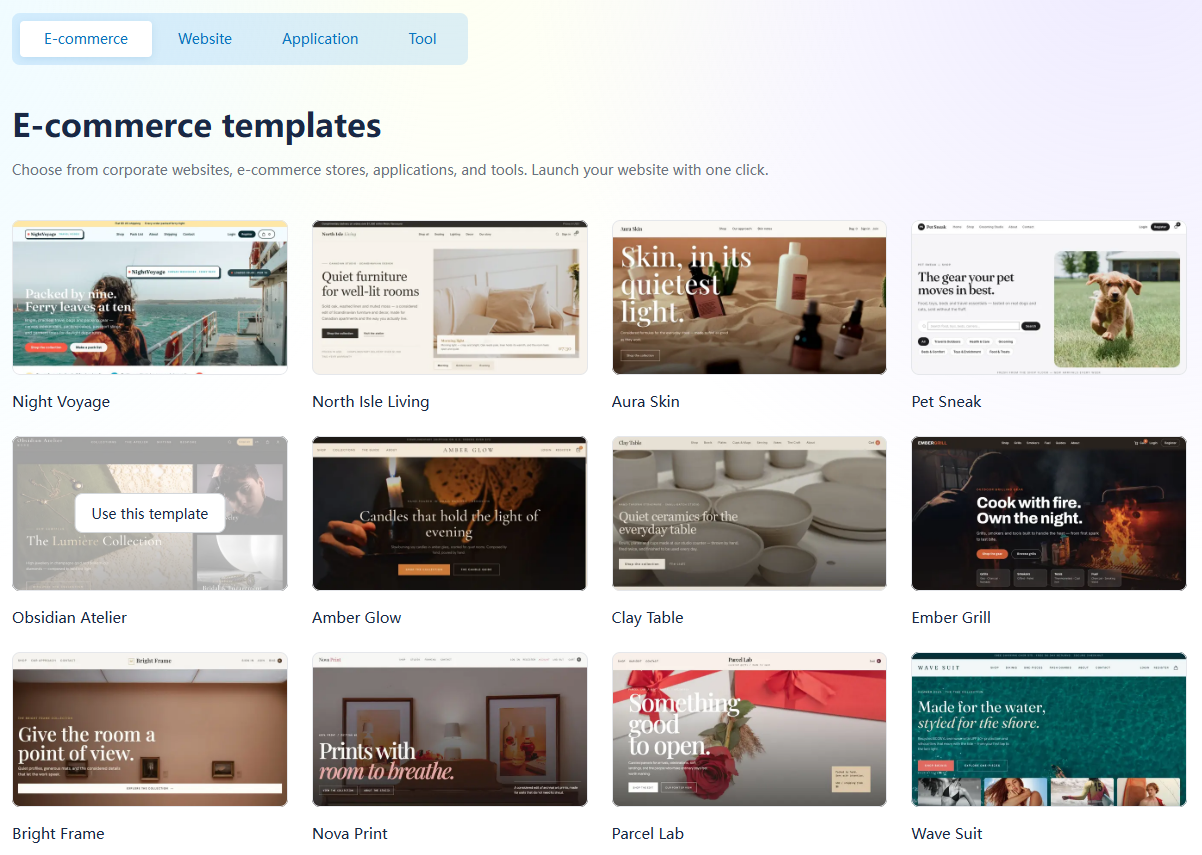
Task: Open the Amber Glow template preview
Action: [450, 513]
